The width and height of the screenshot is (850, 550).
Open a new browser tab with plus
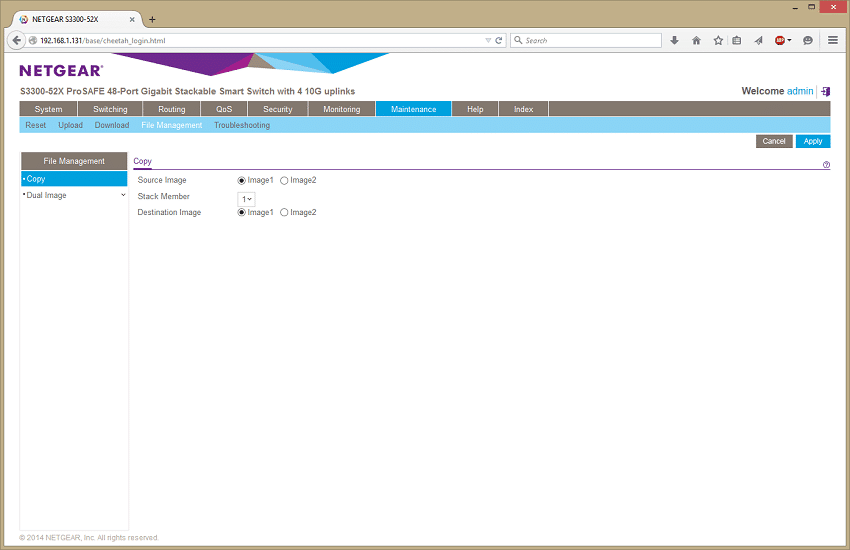coord(152,20)
